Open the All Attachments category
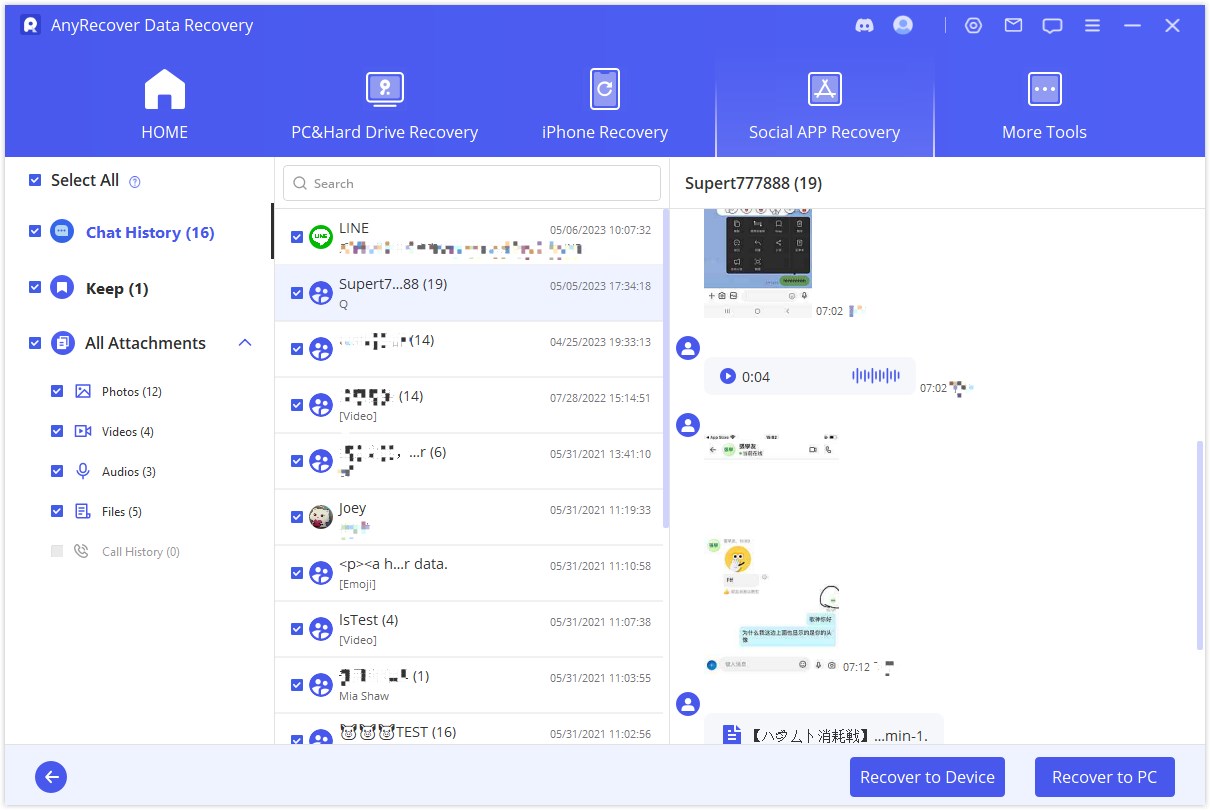Viewport: 1210px width, 810px height. pos(145,343)
